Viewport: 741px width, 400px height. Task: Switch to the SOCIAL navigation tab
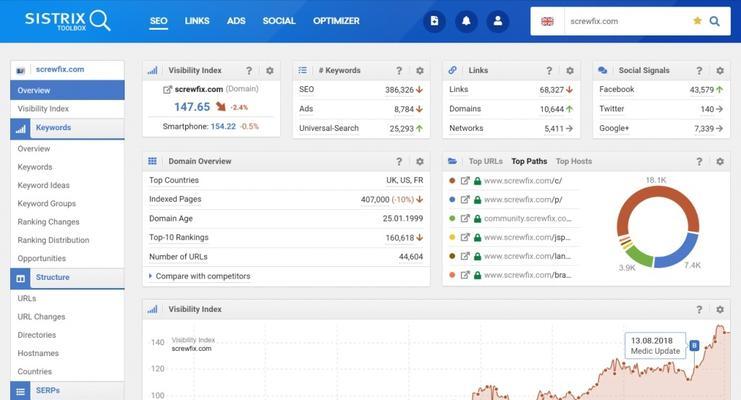pos(279,21)
